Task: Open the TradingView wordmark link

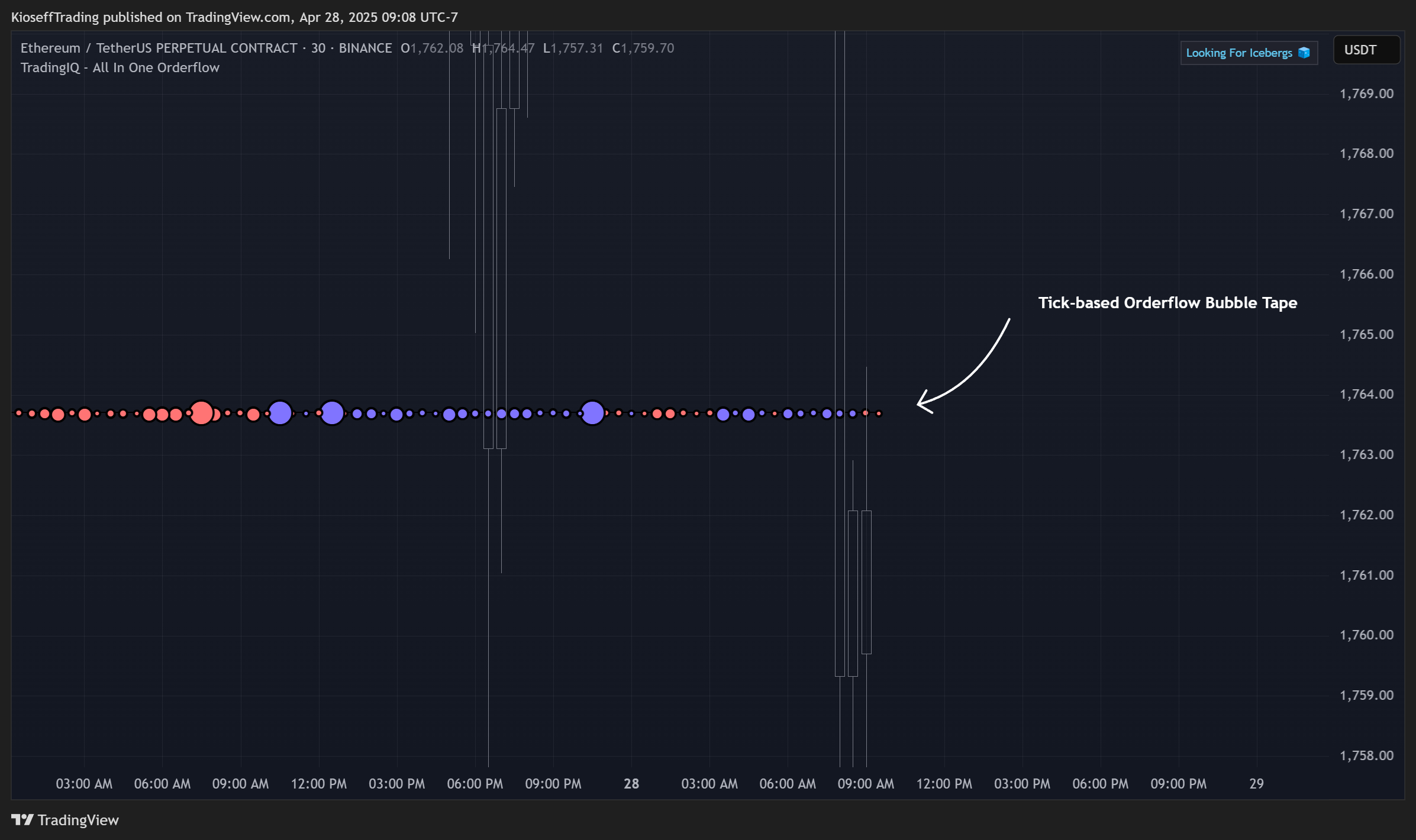Action: 78,820
